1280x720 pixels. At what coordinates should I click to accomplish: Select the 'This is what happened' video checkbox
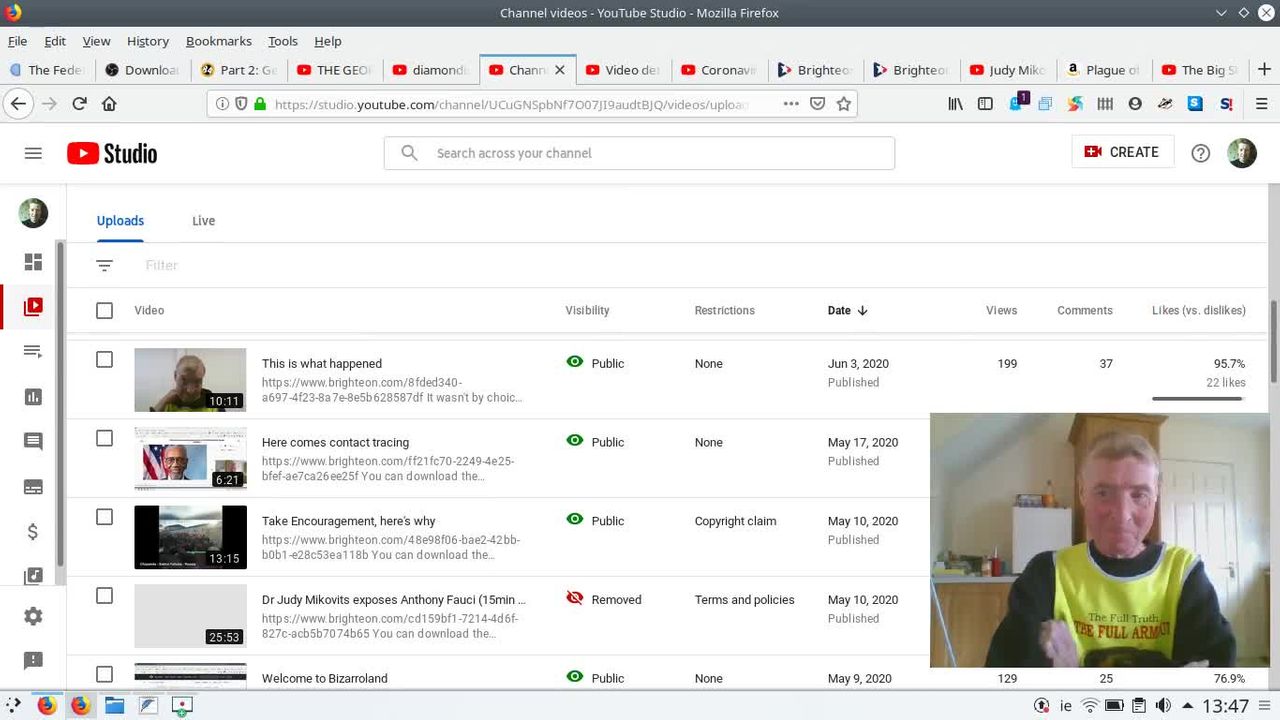point(104,360)
